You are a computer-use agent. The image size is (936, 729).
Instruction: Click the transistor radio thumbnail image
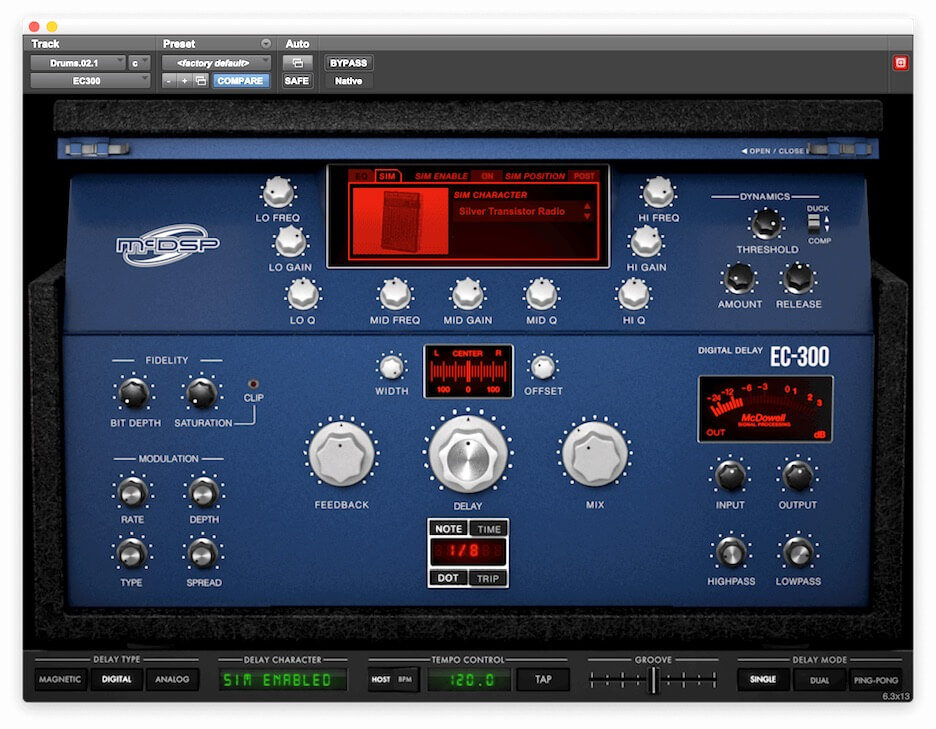click(x=401, y=222)
